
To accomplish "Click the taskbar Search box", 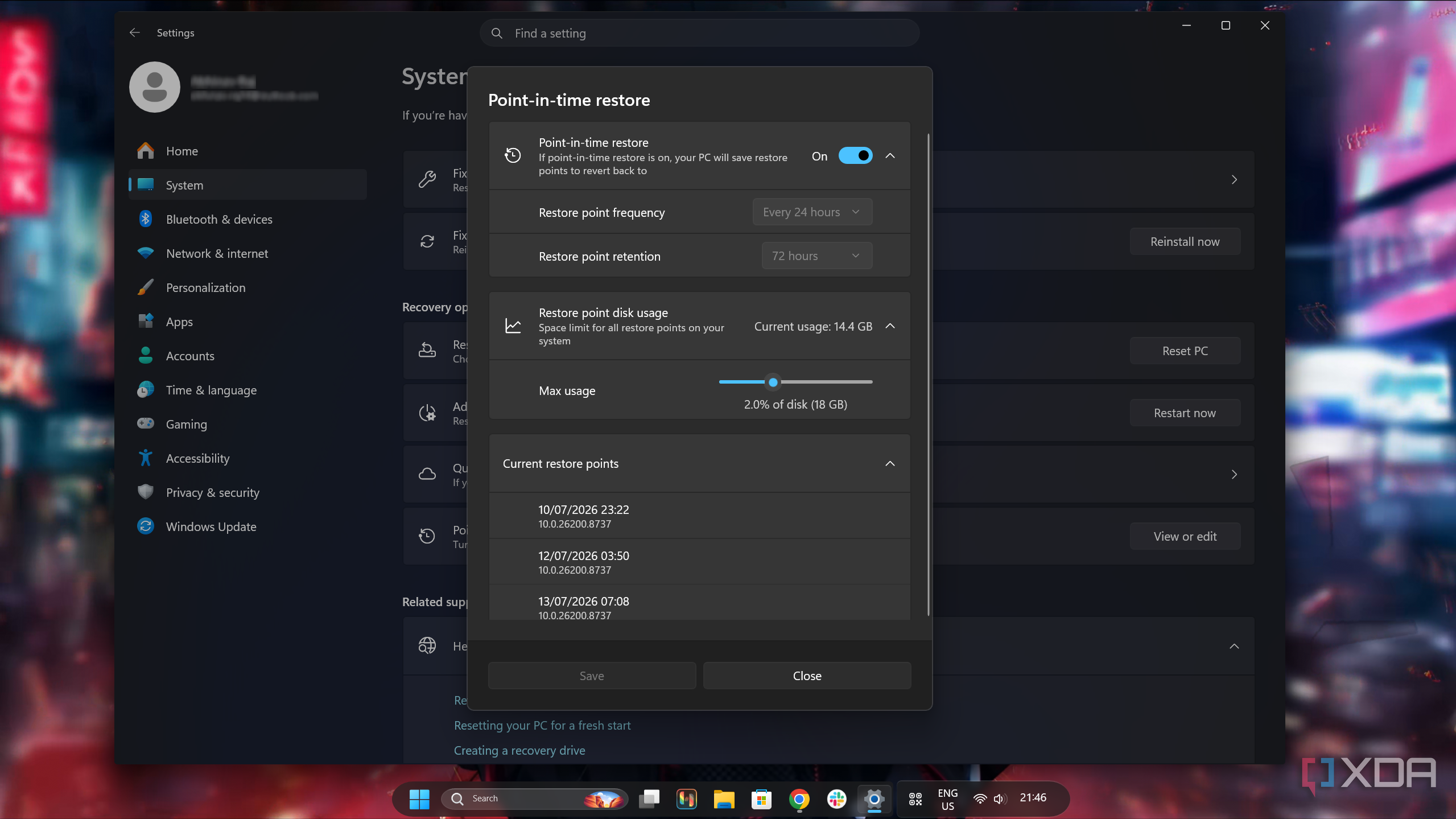I will pos(535,799).
